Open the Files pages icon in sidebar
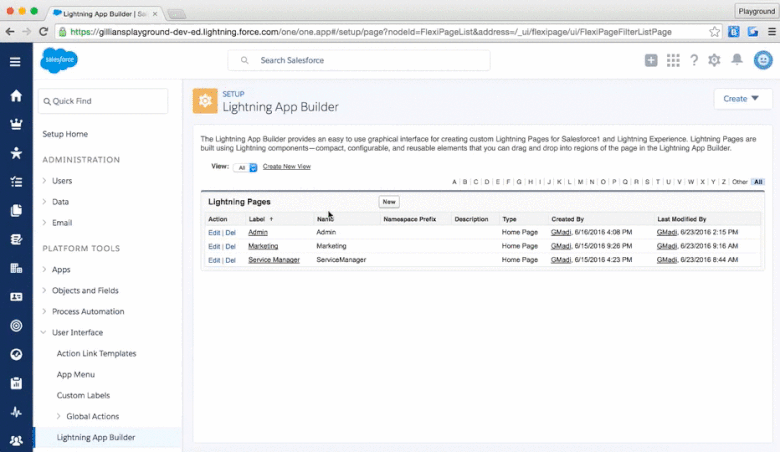The width and height of the screenshot is (780, 452). (16, 210)
